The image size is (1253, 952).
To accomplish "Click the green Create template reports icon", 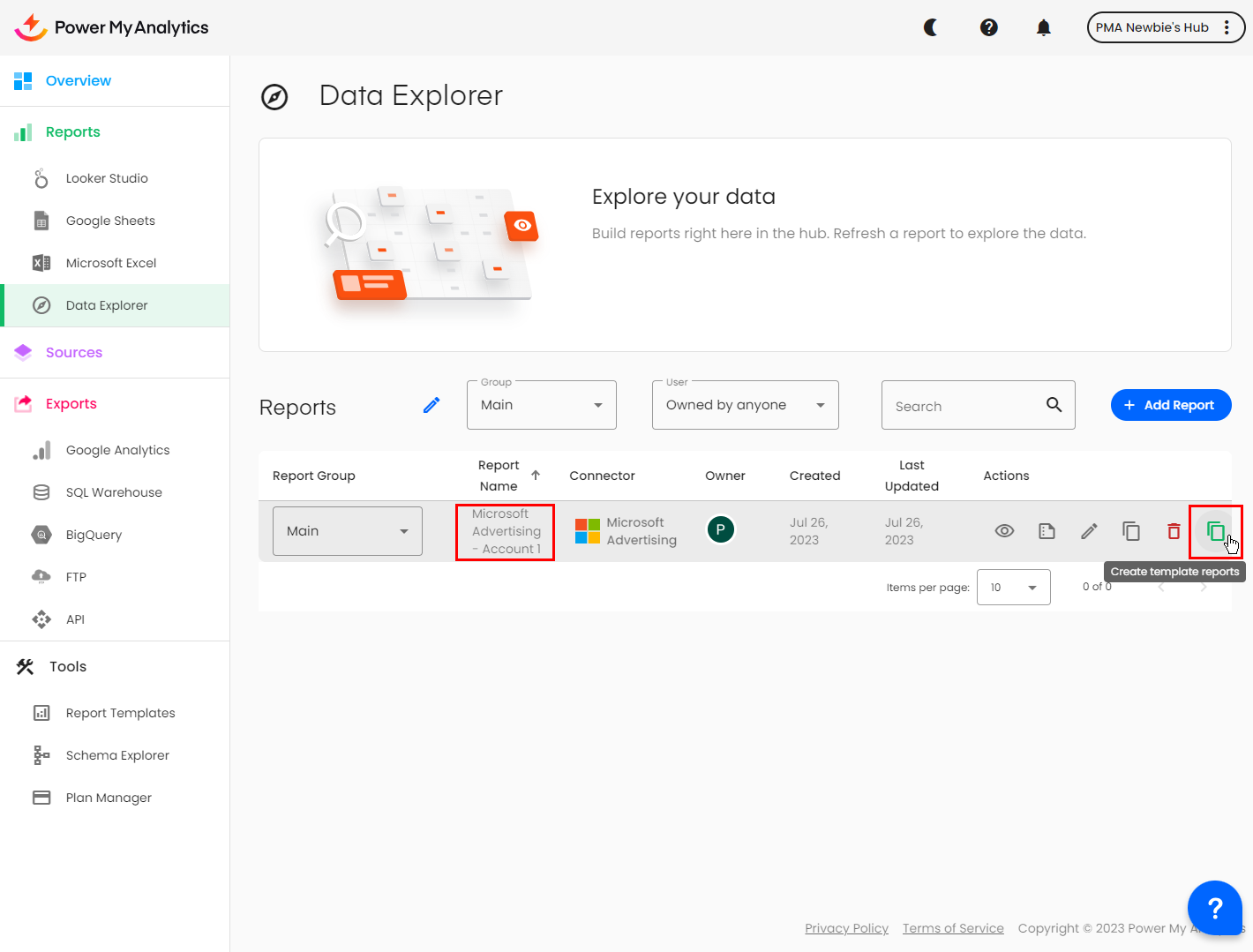I will (1215, 531).
